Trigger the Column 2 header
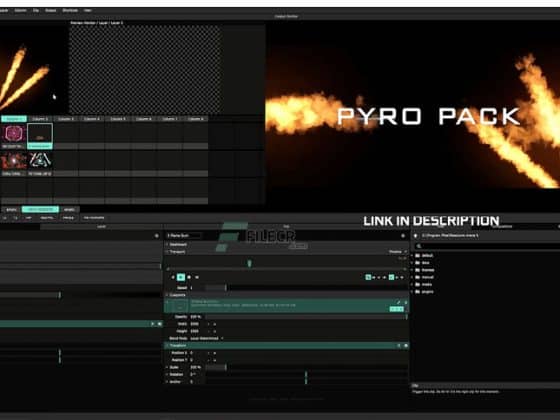Screen dimensions: 560x420 point(40,119)
